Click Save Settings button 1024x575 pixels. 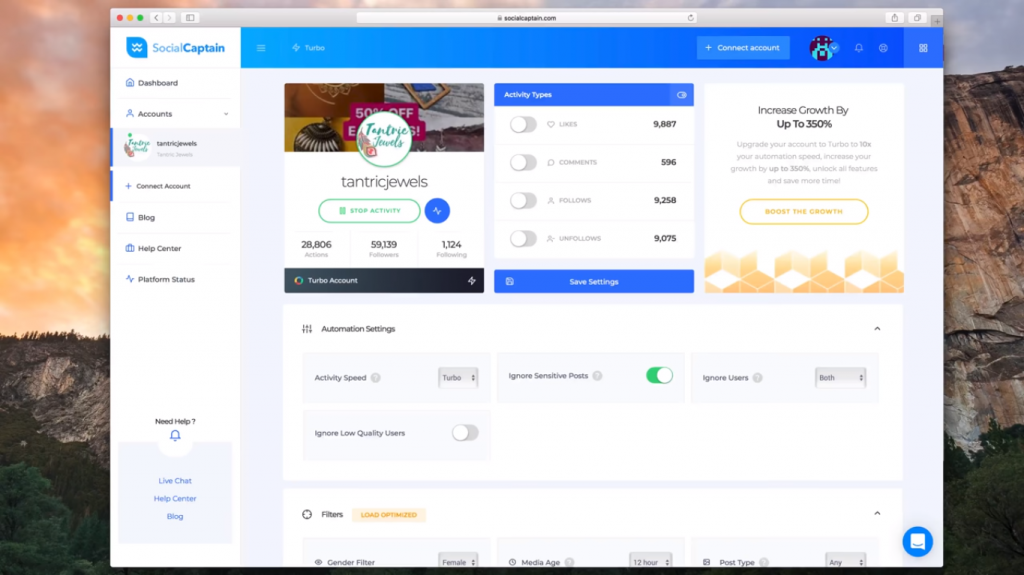[x=594, y=281]
